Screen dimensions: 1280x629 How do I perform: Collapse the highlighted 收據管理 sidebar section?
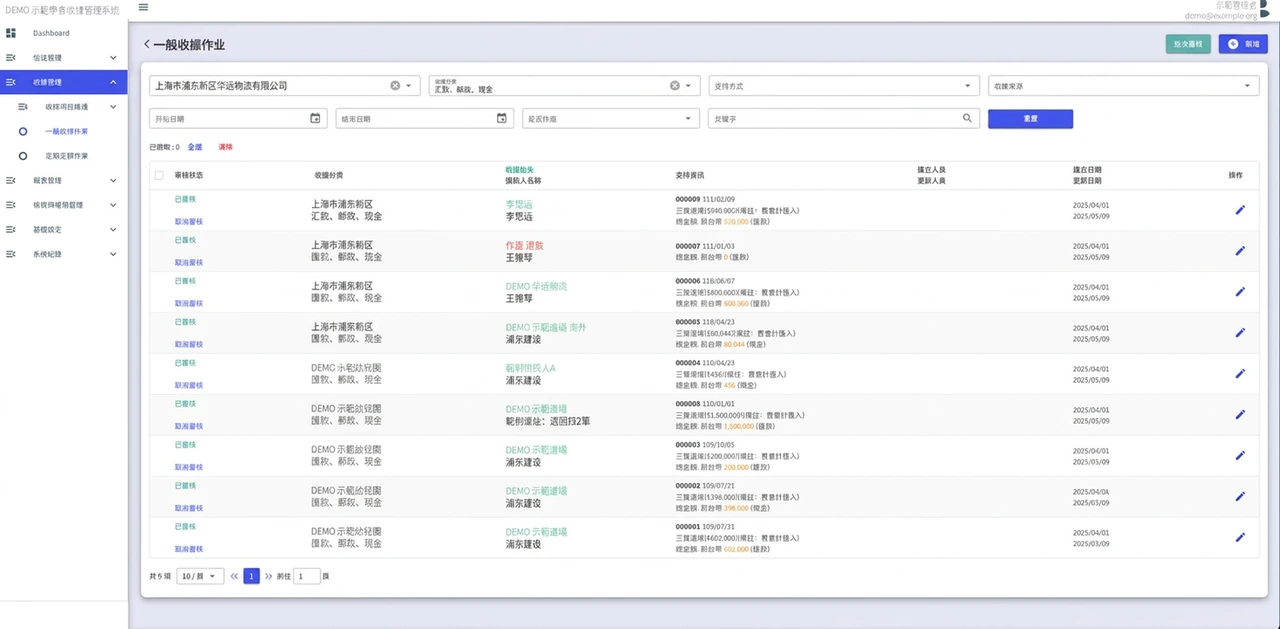click(x=113, y=82)
